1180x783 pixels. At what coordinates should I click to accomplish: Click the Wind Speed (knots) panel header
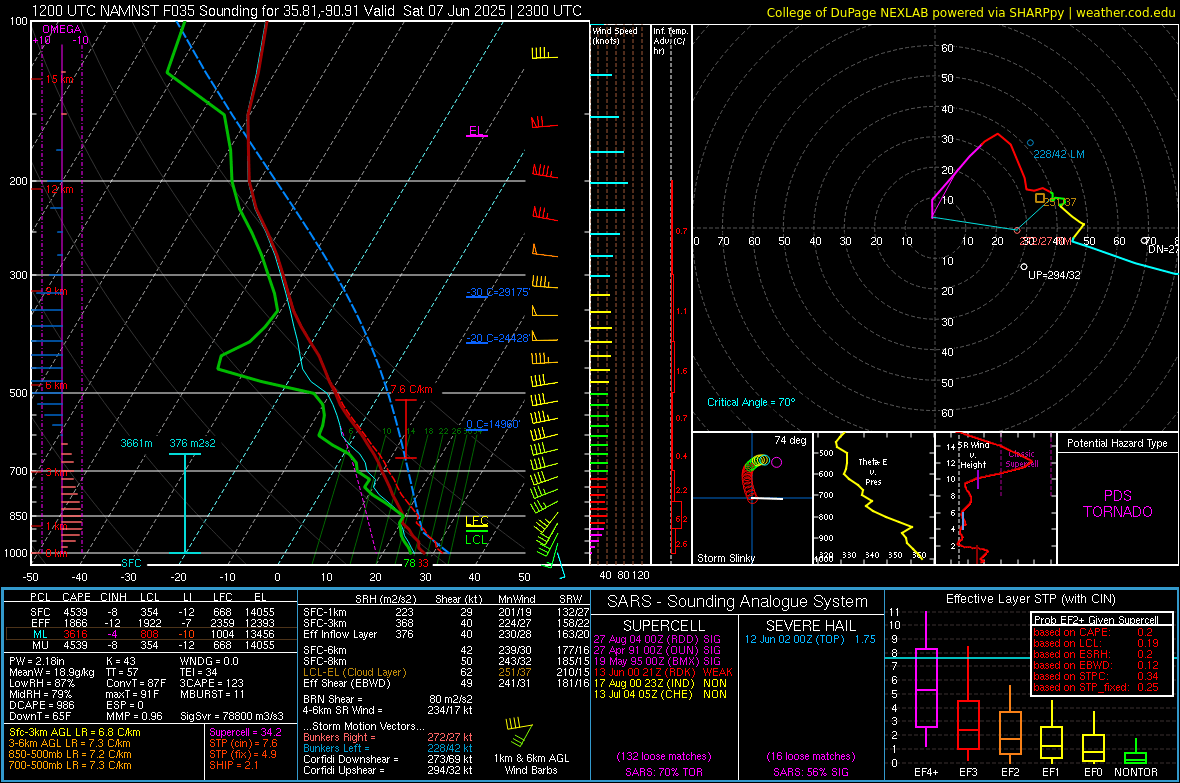pyautogui.click(x=615, y=35)
